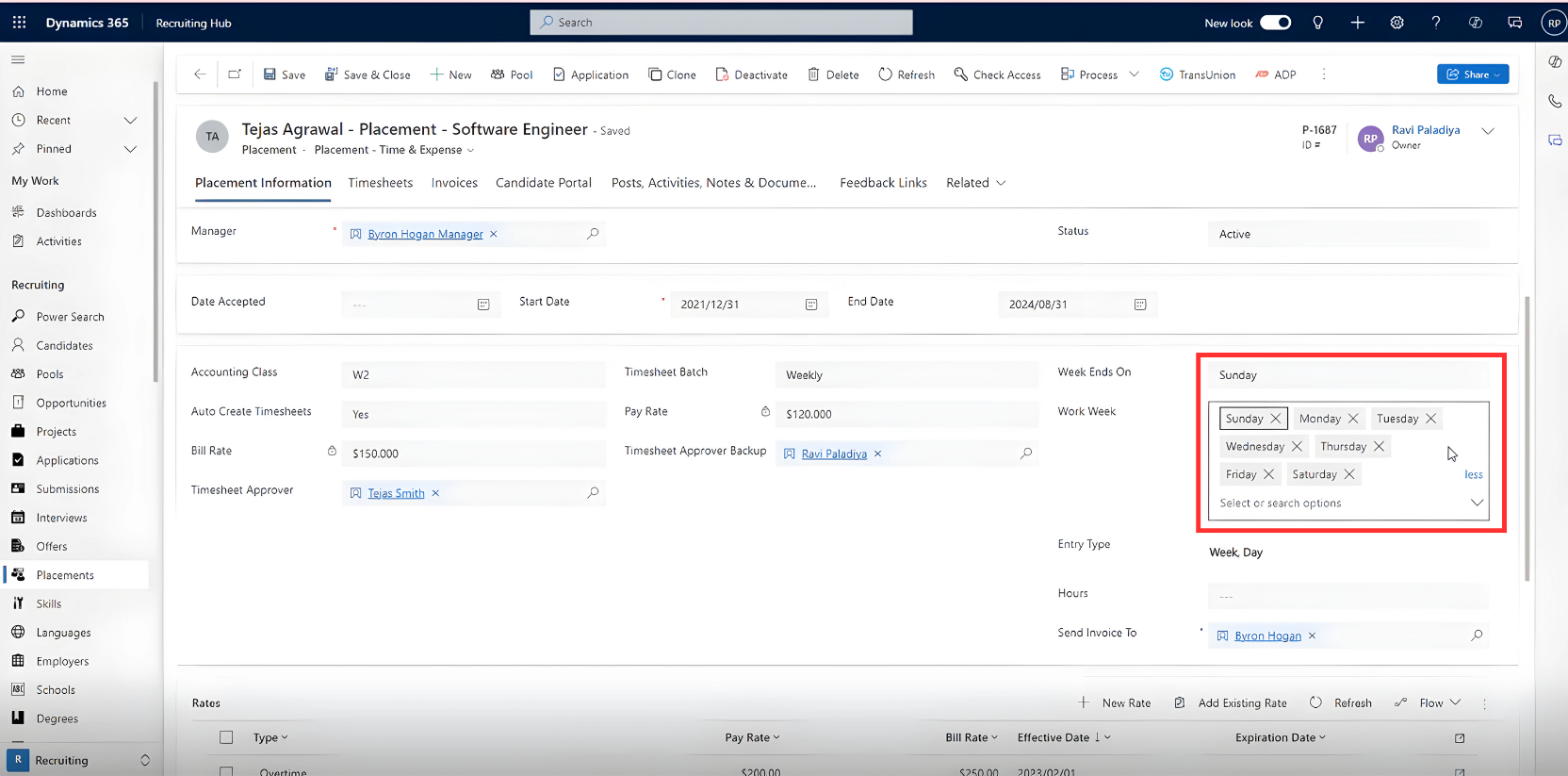Click the ADP command
The height and width of the screenshot is (776, 1568).
pos(1275,74)
